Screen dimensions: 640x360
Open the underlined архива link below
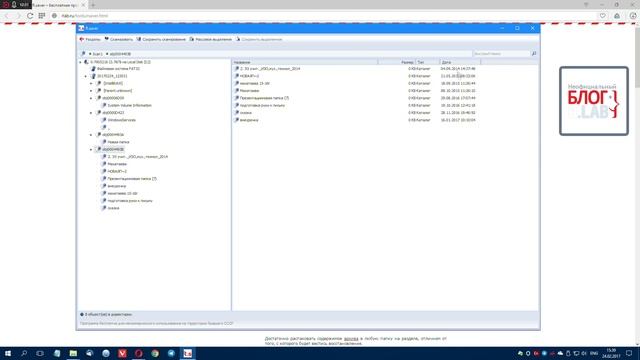[x=351, y=338]
